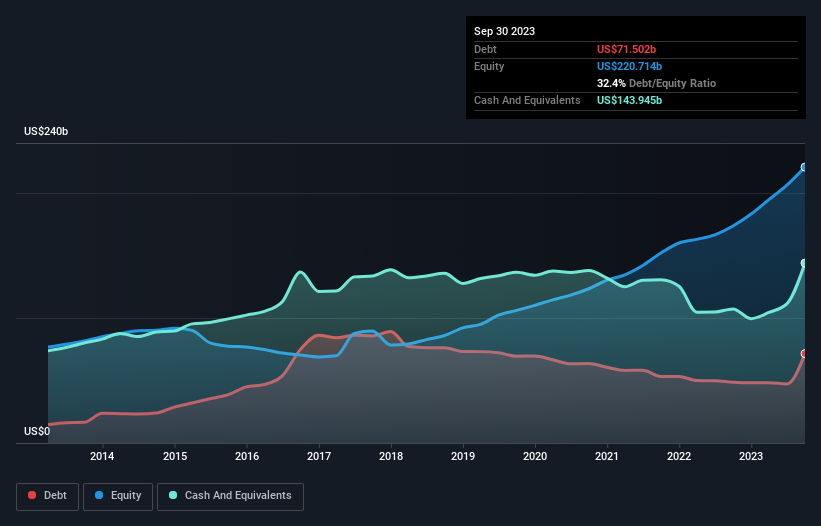This screenshot has height=526, width=821.
Task: Select the 2020 x-axis label
Action: click(x=535, y=456)
